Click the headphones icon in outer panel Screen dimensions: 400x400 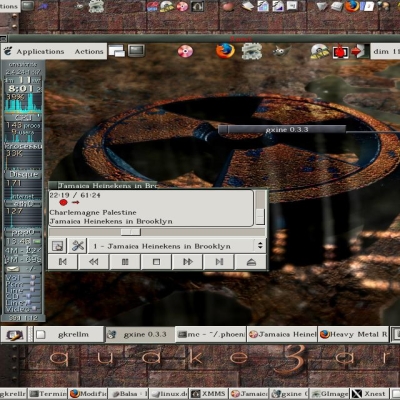(198, 6)
